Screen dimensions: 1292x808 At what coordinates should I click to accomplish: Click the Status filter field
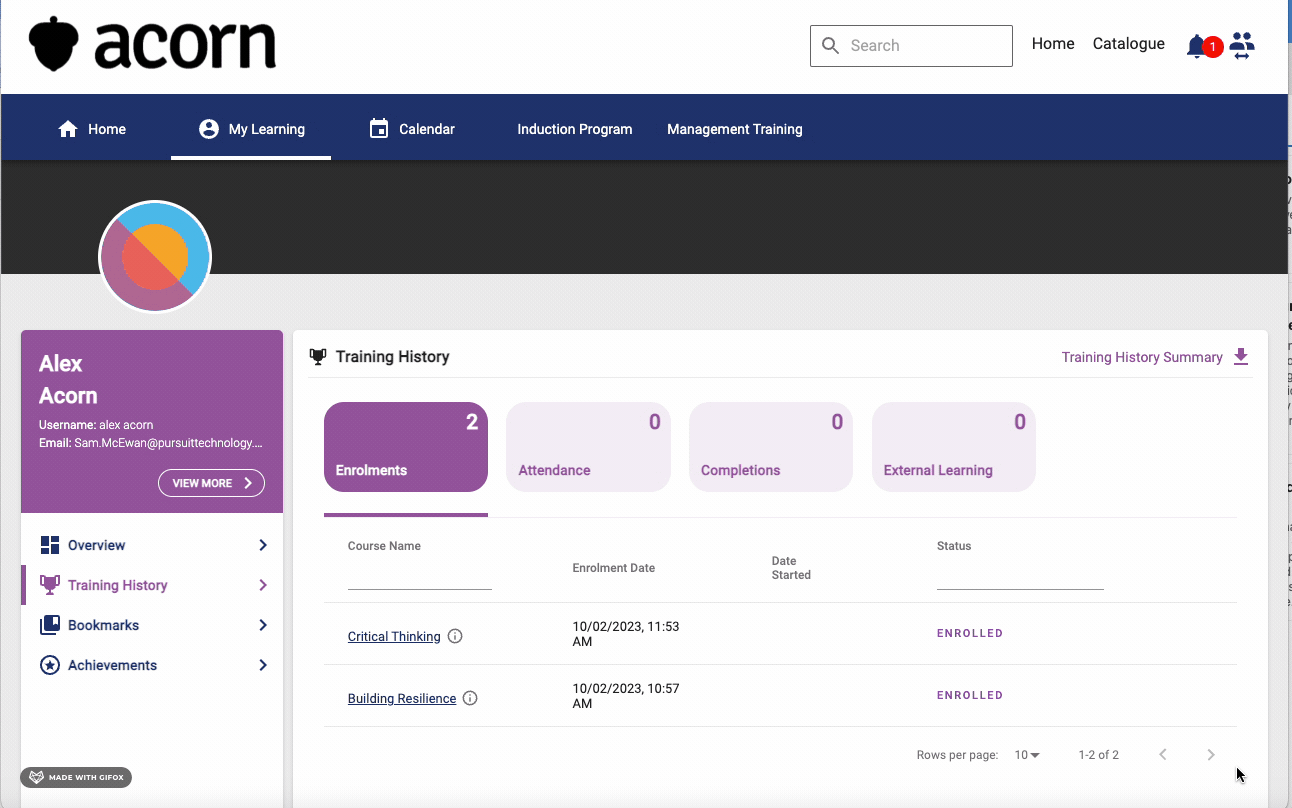[x=1019, y=577]
